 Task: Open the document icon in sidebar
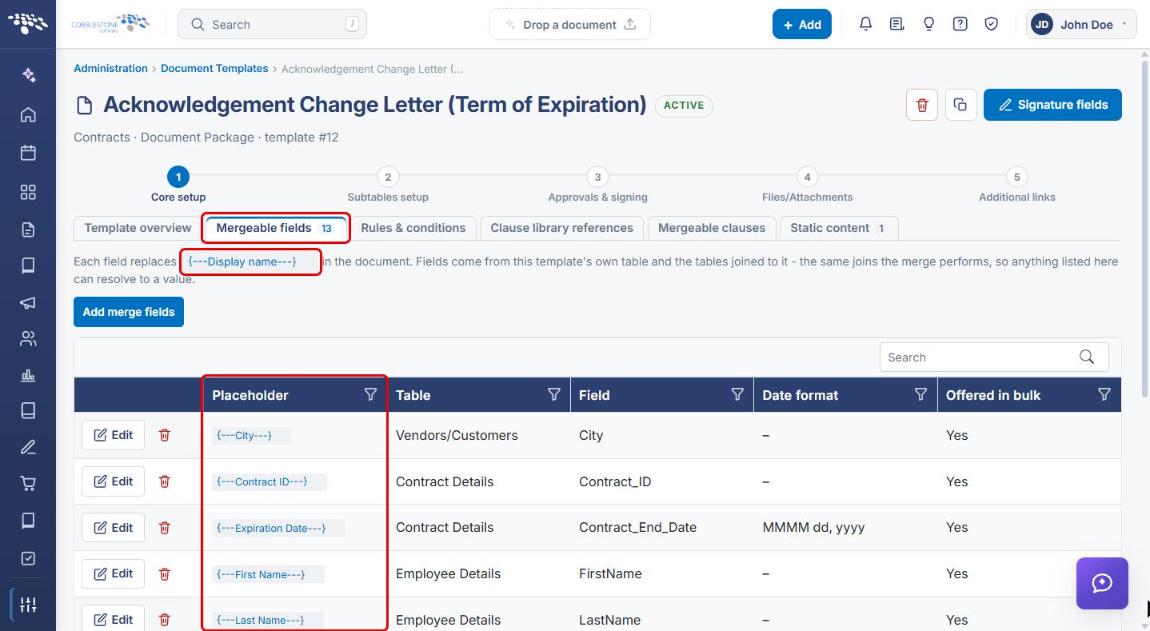tap(28, 230)
